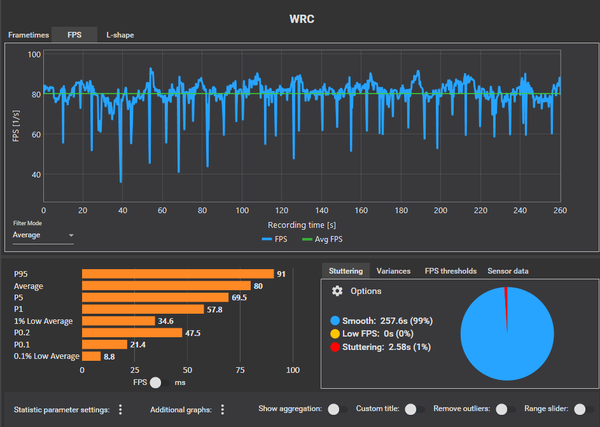600x427 pixels.
Task: Click the yellow Low FPS legend dot
Action: (335, 334)
